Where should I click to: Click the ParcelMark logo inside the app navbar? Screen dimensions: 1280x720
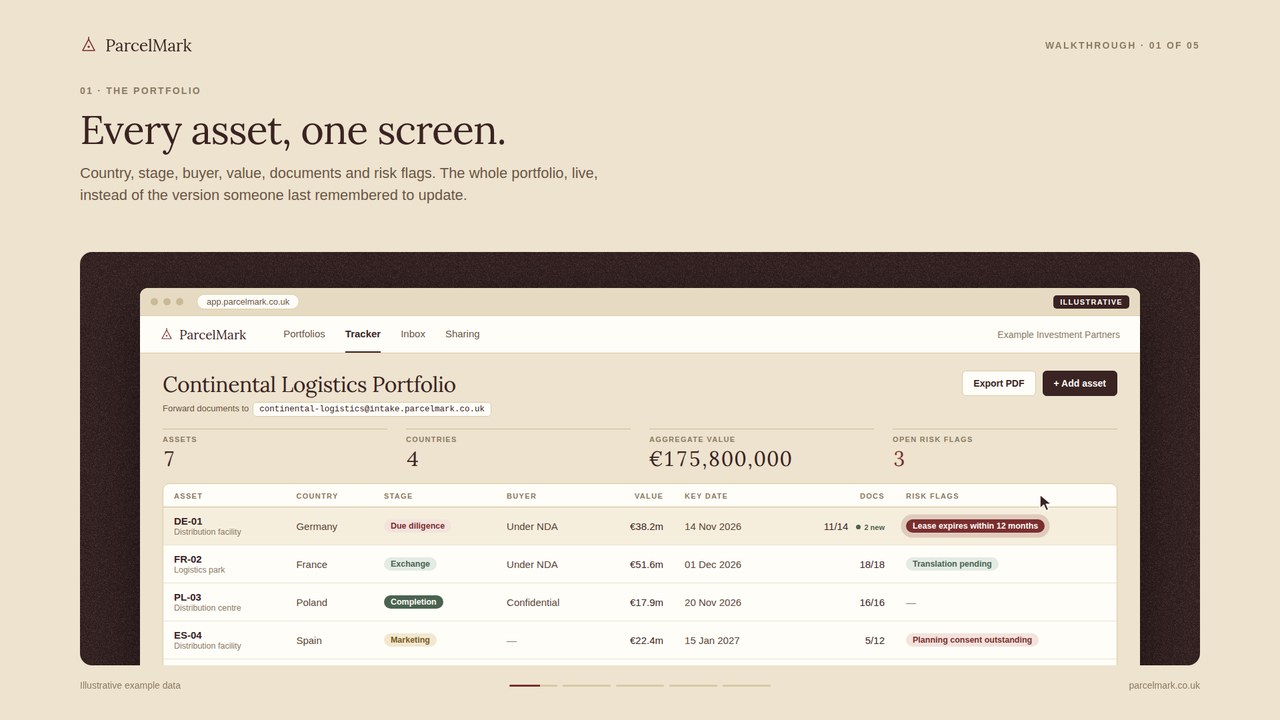pos(204,334)
